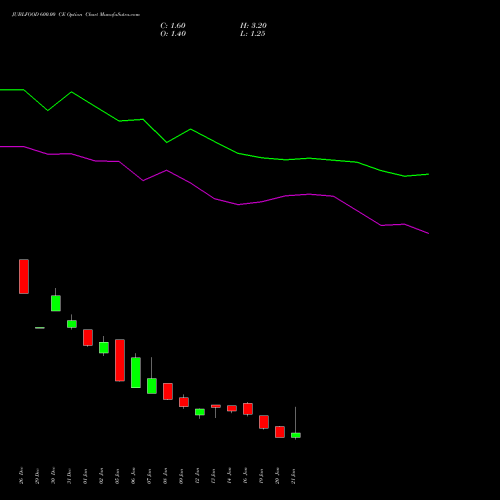
Task: Click the '30 Dec' date label
Action: (x=53, y=476)
